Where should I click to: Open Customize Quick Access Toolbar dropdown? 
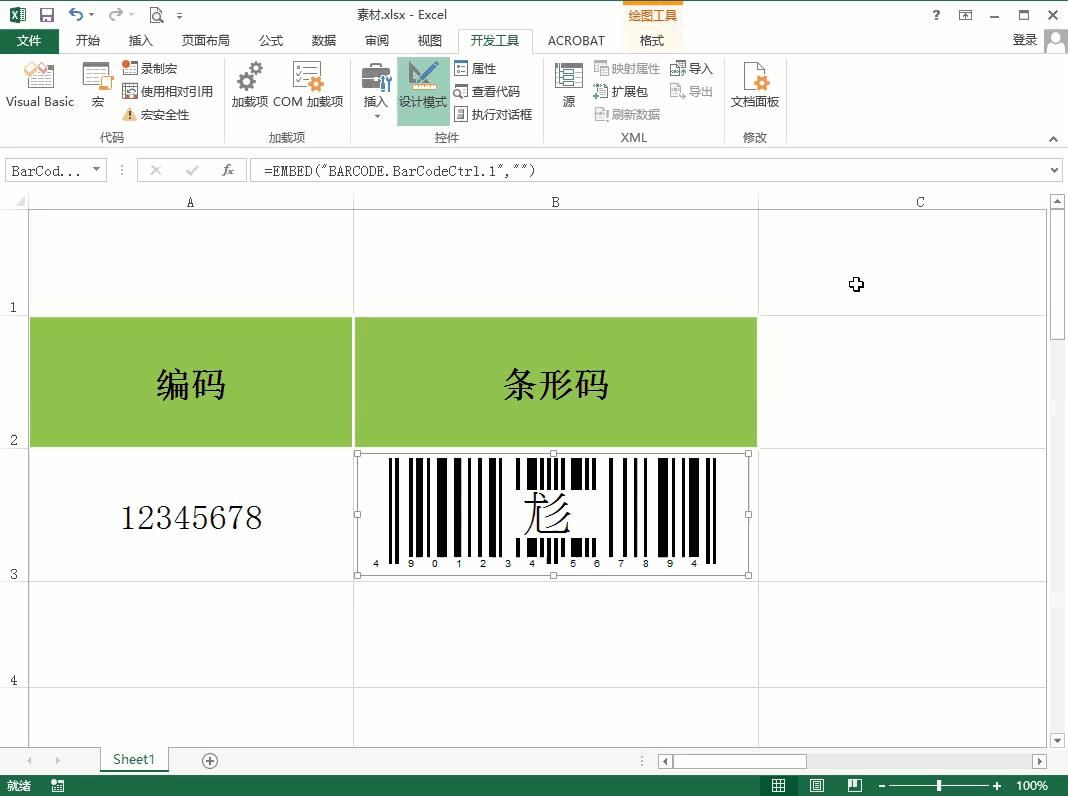(x=179, y=15)
